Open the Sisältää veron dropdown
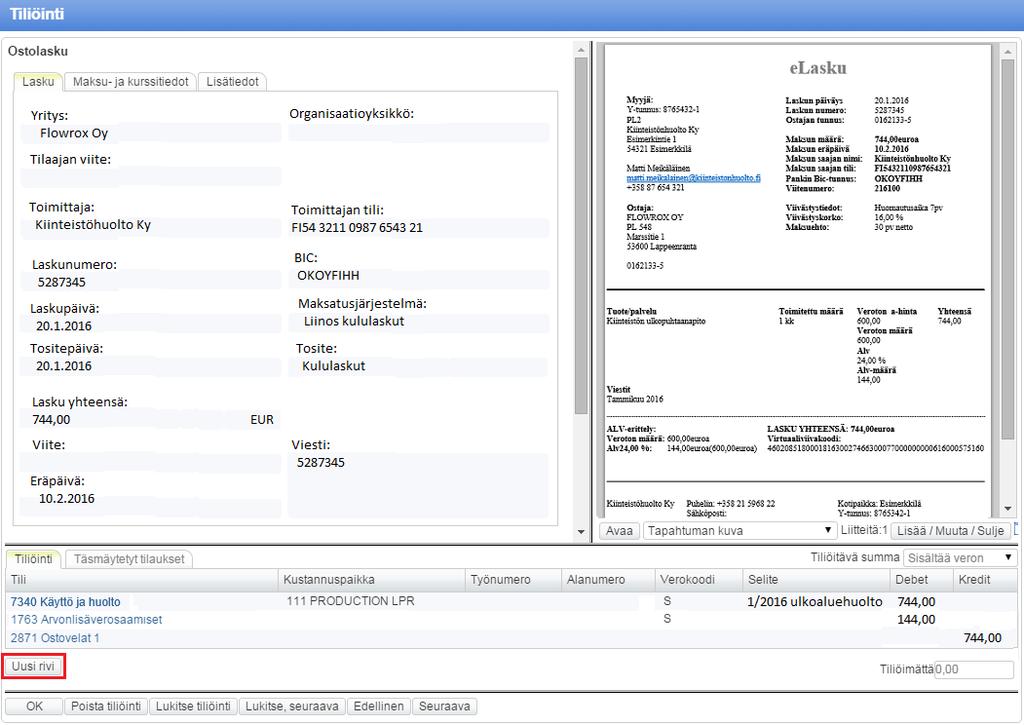 959,558
